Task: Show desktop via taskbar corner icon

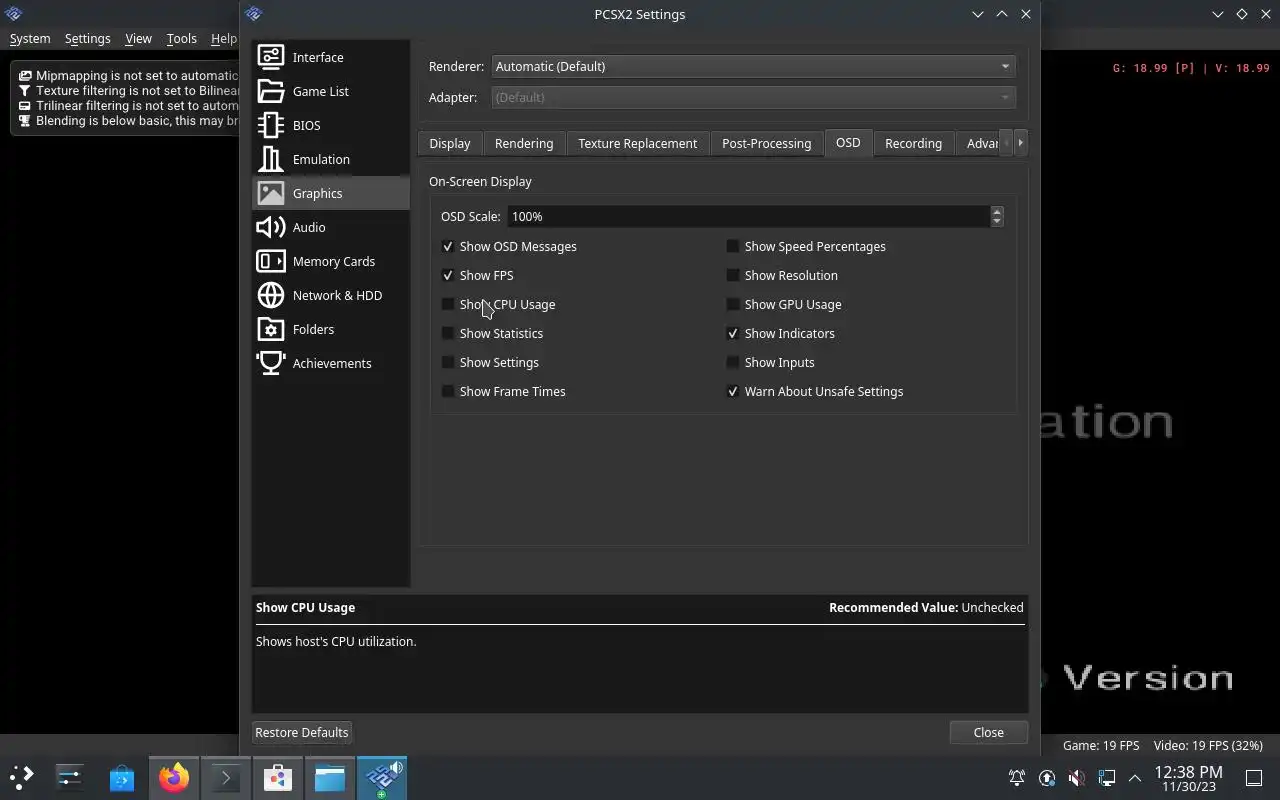Action: (1254, 777)
